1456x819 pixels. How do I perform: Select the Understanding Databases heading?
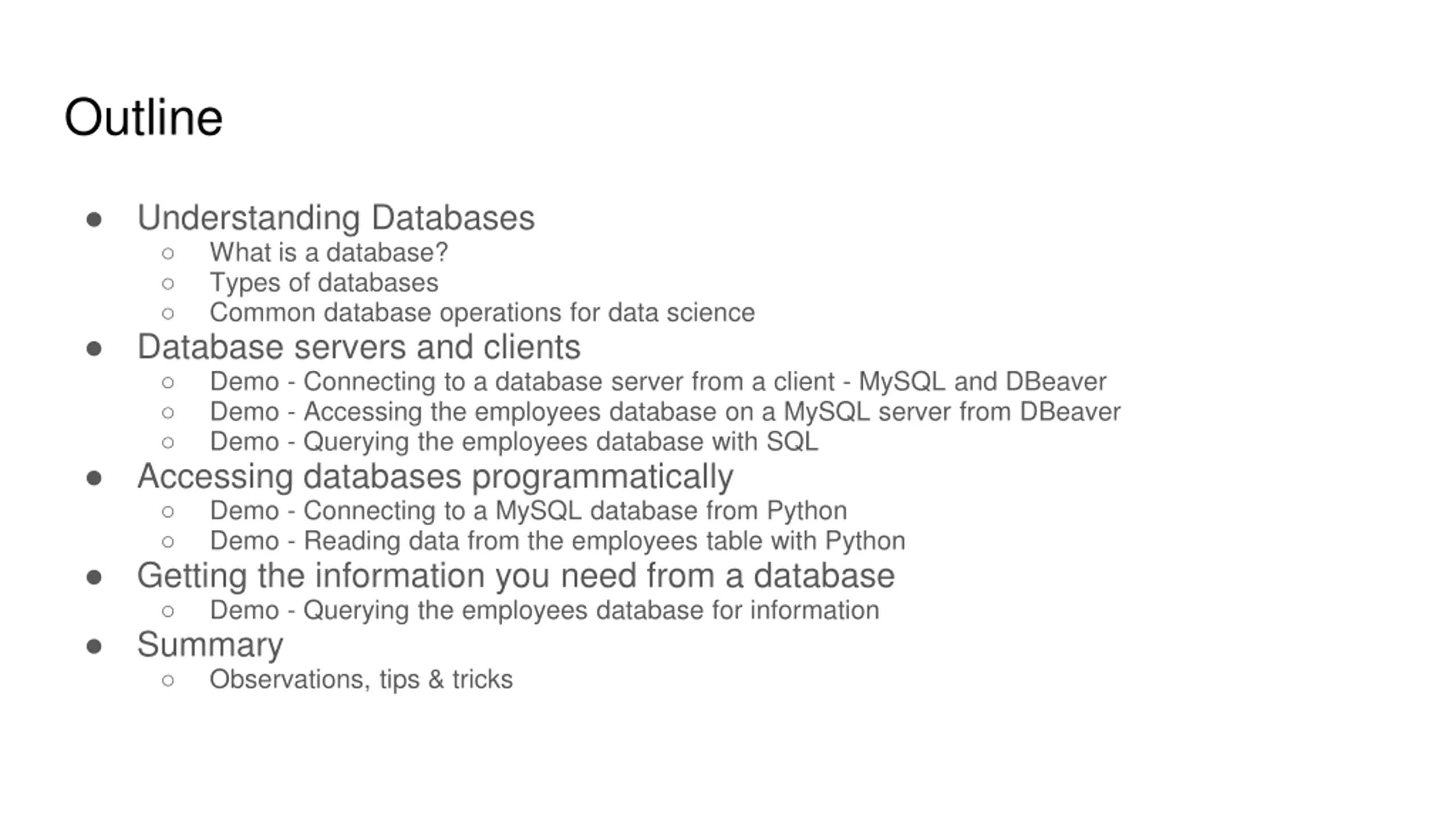click(x=336, y=218)
